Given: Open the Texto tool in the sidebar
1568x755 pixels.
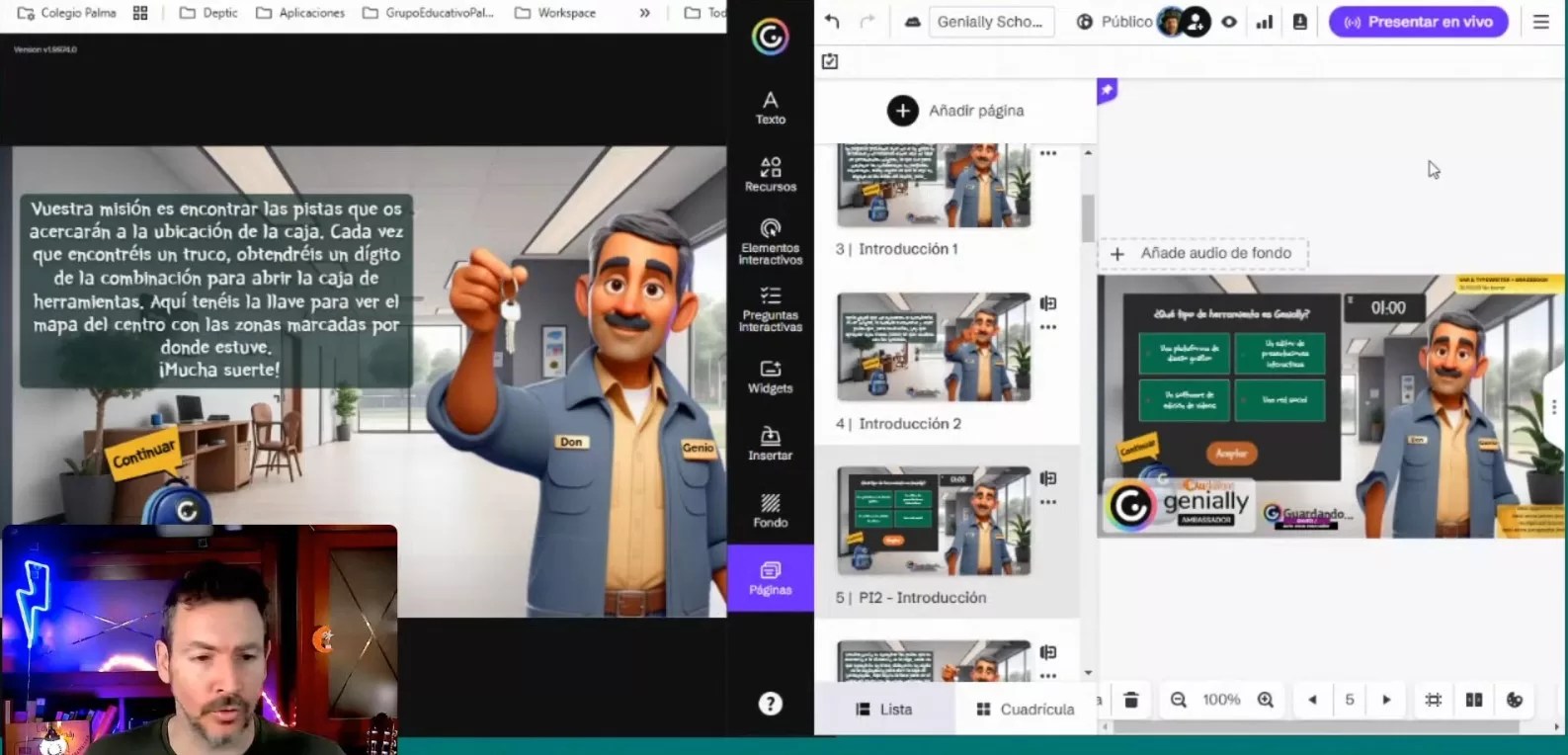Looking at the screenshot, I should (x=770, y=108).
